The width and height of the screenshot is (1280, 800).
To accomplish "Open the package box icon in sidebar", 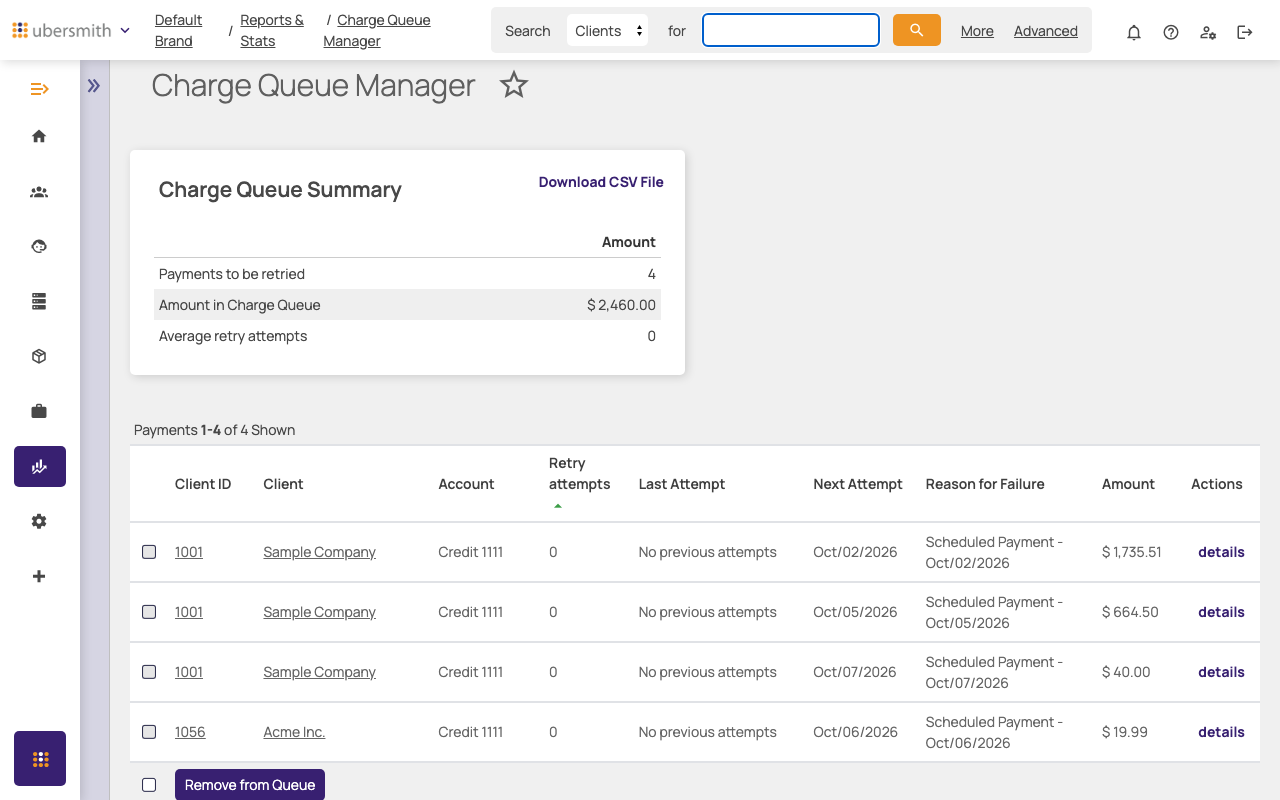I will (39, 356).
